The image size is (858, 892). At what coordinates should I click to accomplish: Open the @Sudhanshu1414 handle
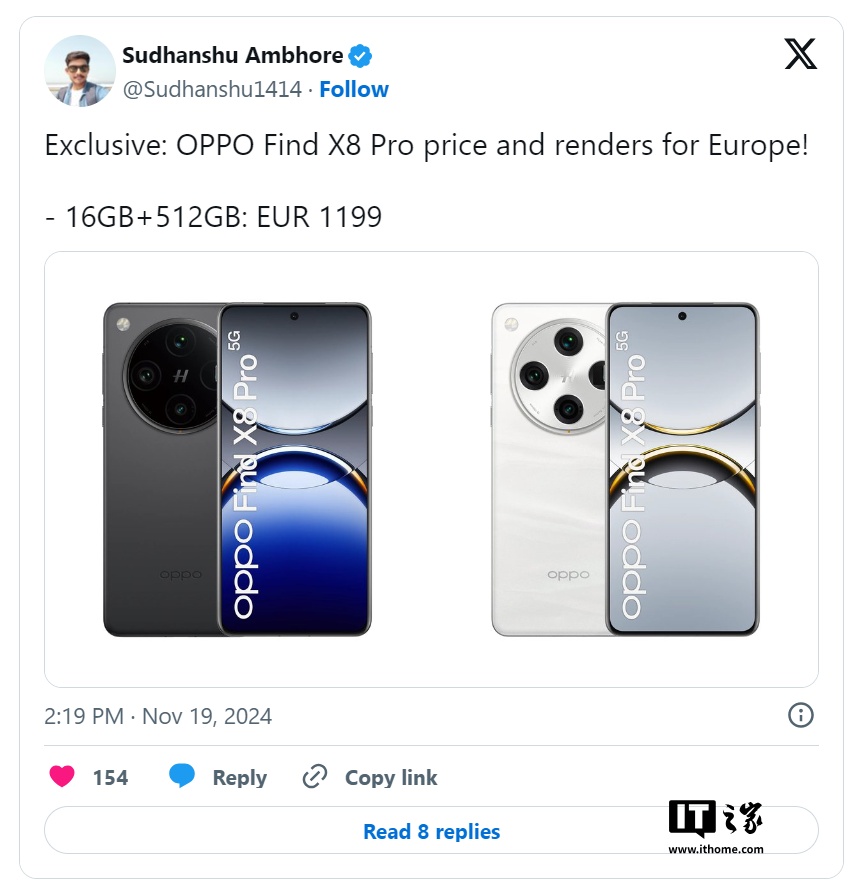[212, 89]
